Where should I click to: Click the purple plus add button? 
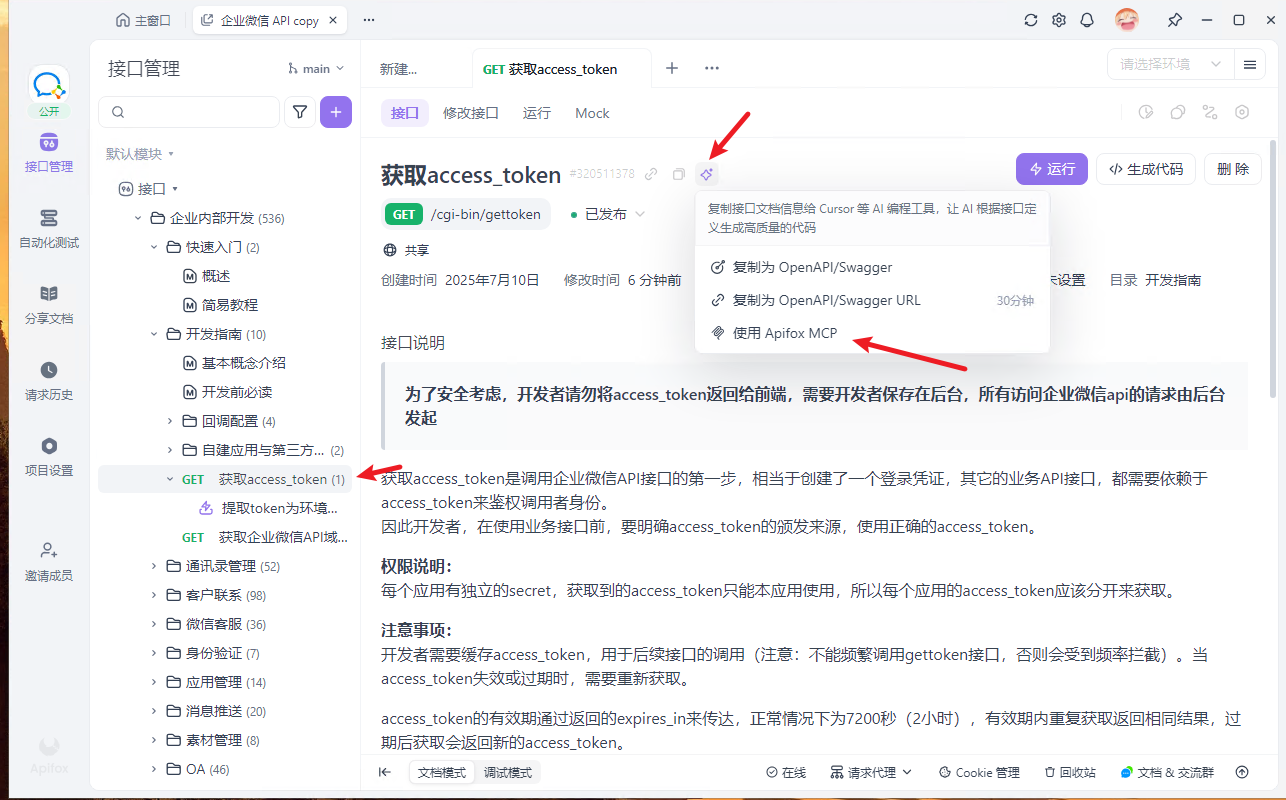[336, 113]
